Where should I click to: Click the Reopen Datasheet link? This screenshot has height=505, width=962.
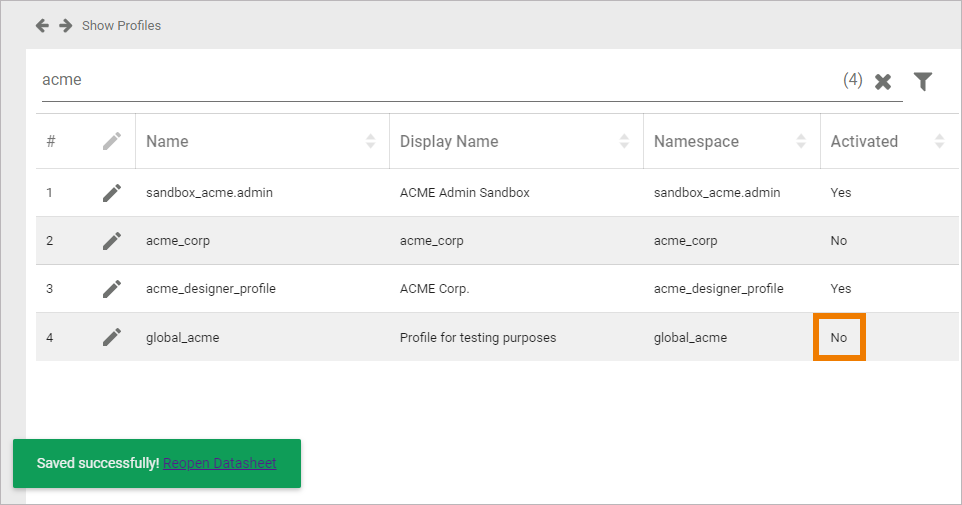(x=219, y=463)
